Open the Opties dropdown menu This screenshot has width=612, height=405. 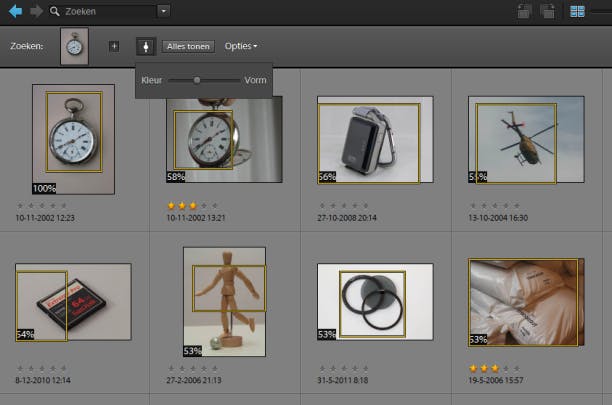coord(241,46)
